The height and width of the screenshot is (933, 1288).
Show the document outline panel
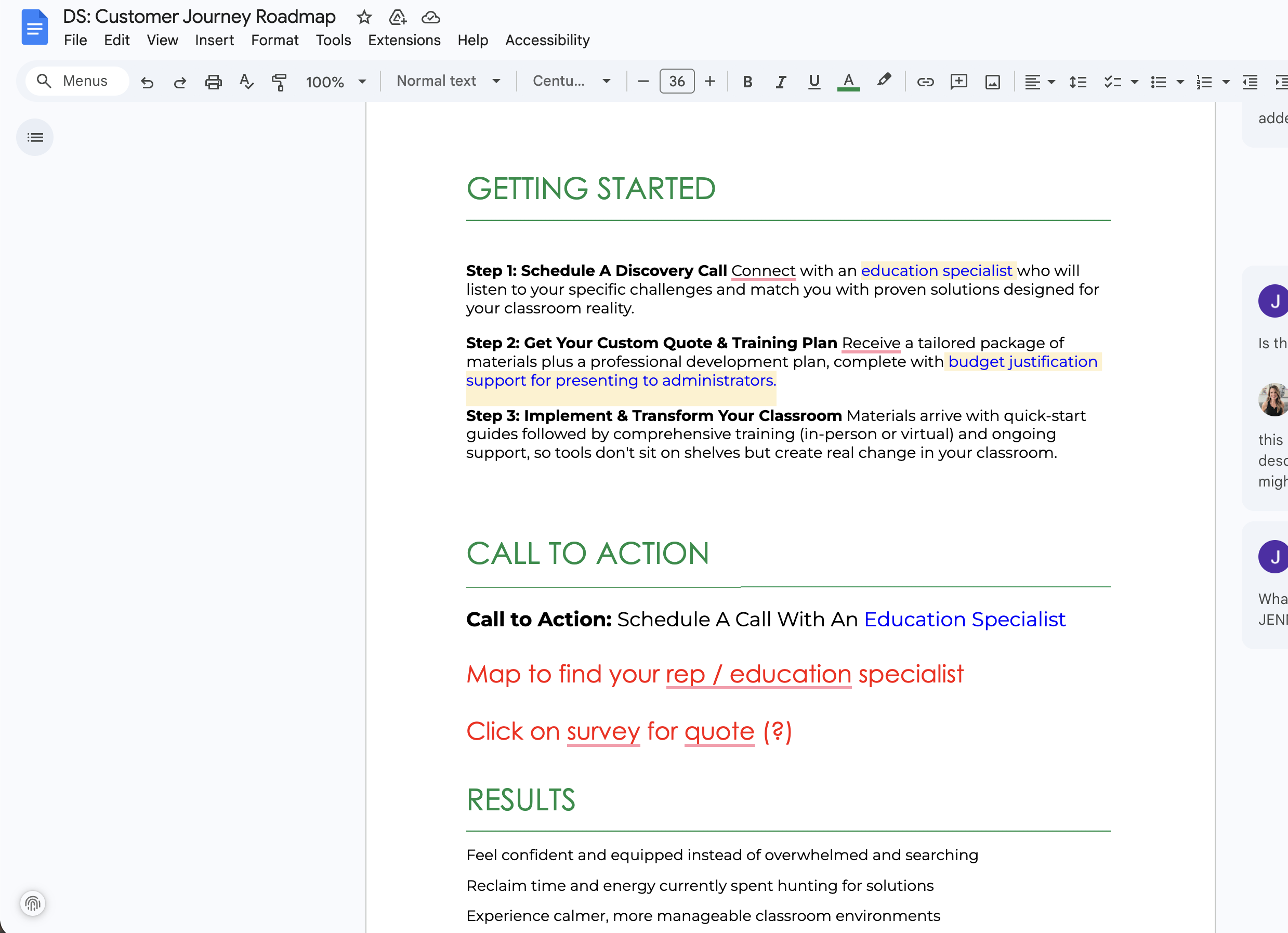click(35, 137)
